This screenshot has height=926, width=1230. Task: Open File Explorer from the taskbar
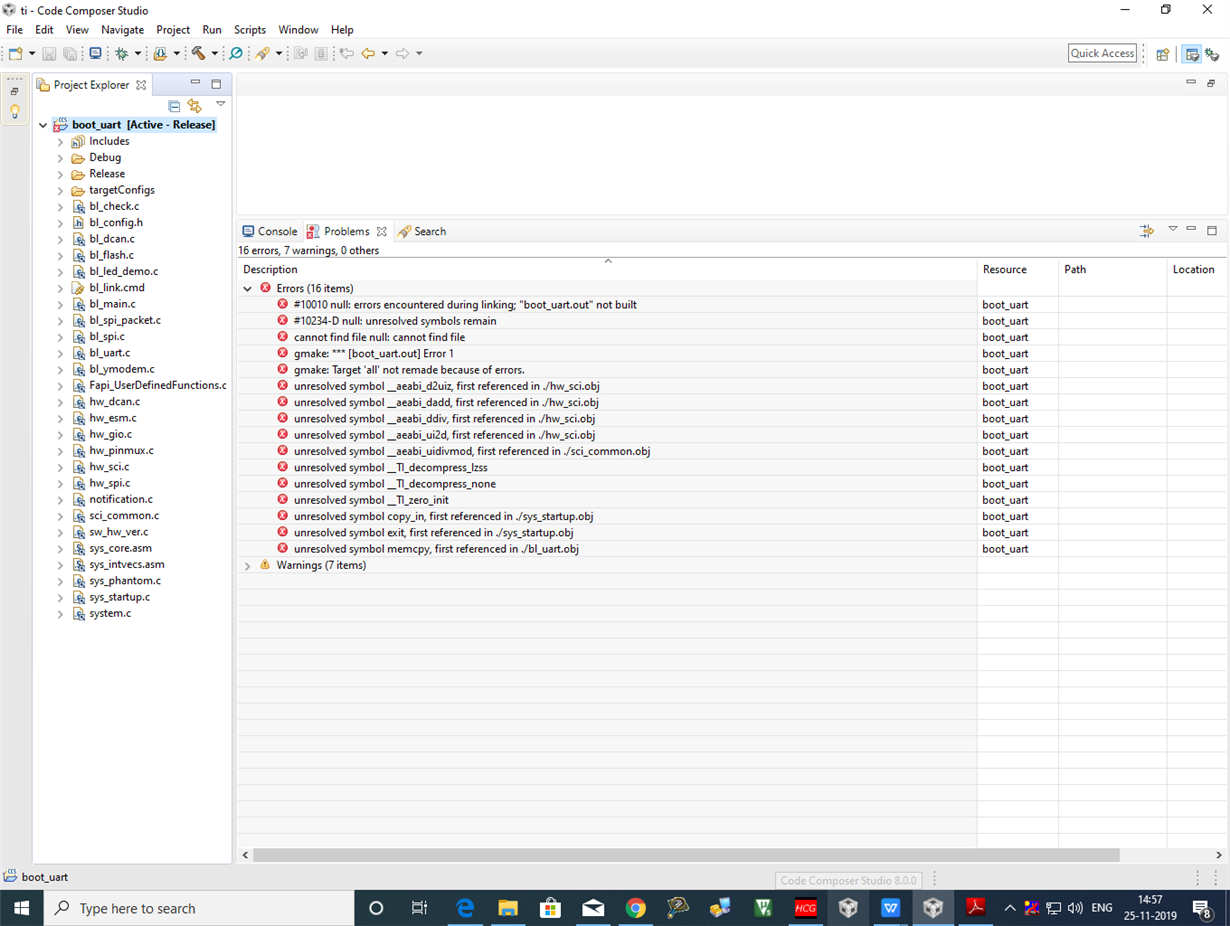508,908
